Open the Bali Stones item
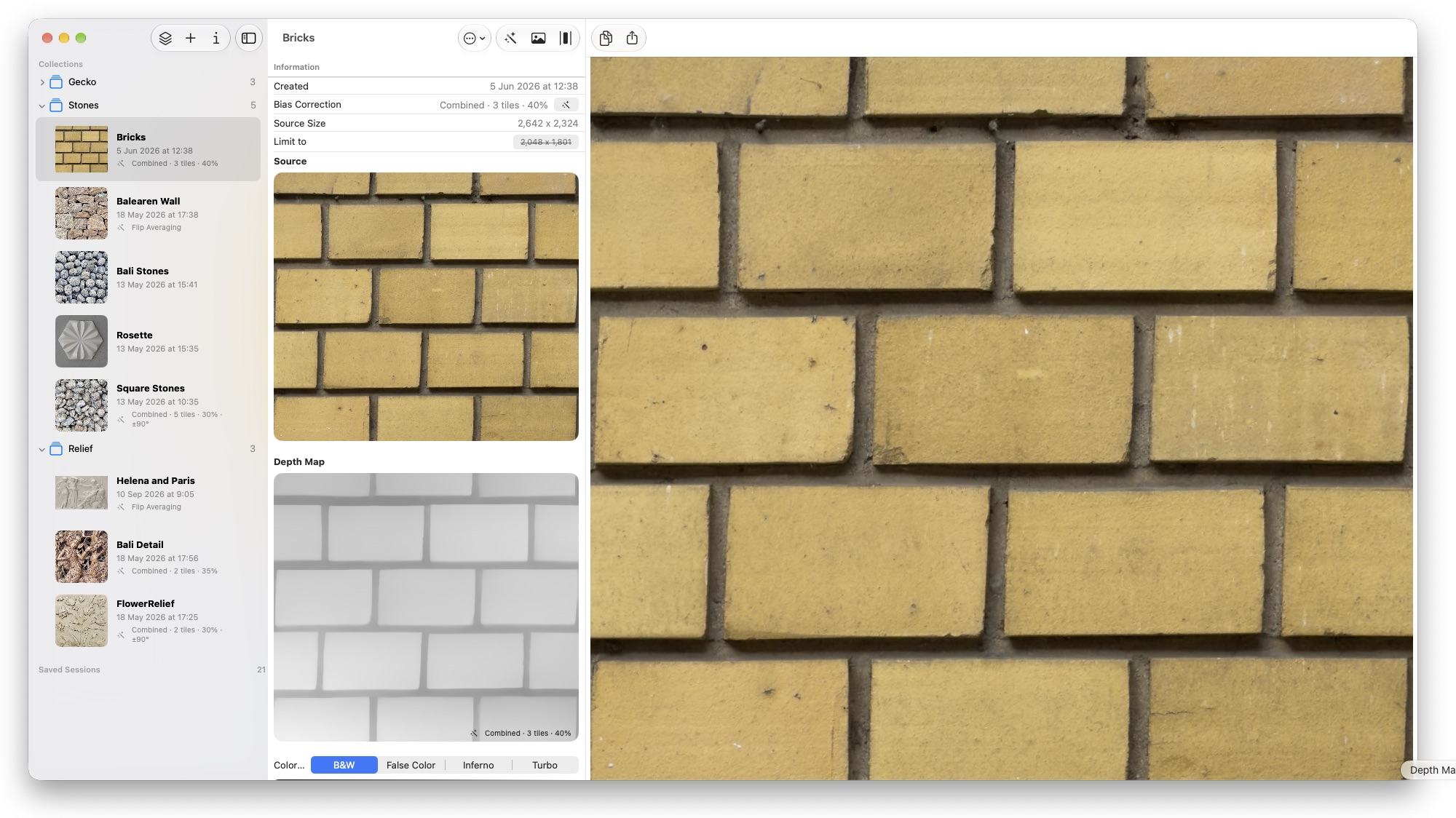Screen dimensions: 1456x818 click(148, 277)
